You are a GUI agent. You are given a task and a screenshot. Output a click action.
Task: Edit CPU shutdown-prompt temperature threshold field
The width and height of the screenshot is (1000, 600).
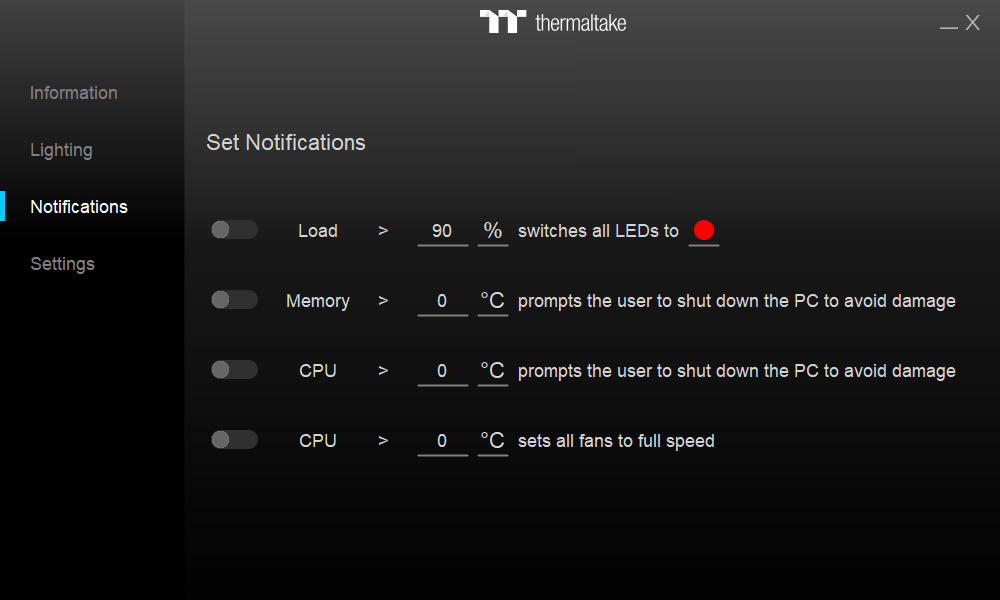coord(442,372)
